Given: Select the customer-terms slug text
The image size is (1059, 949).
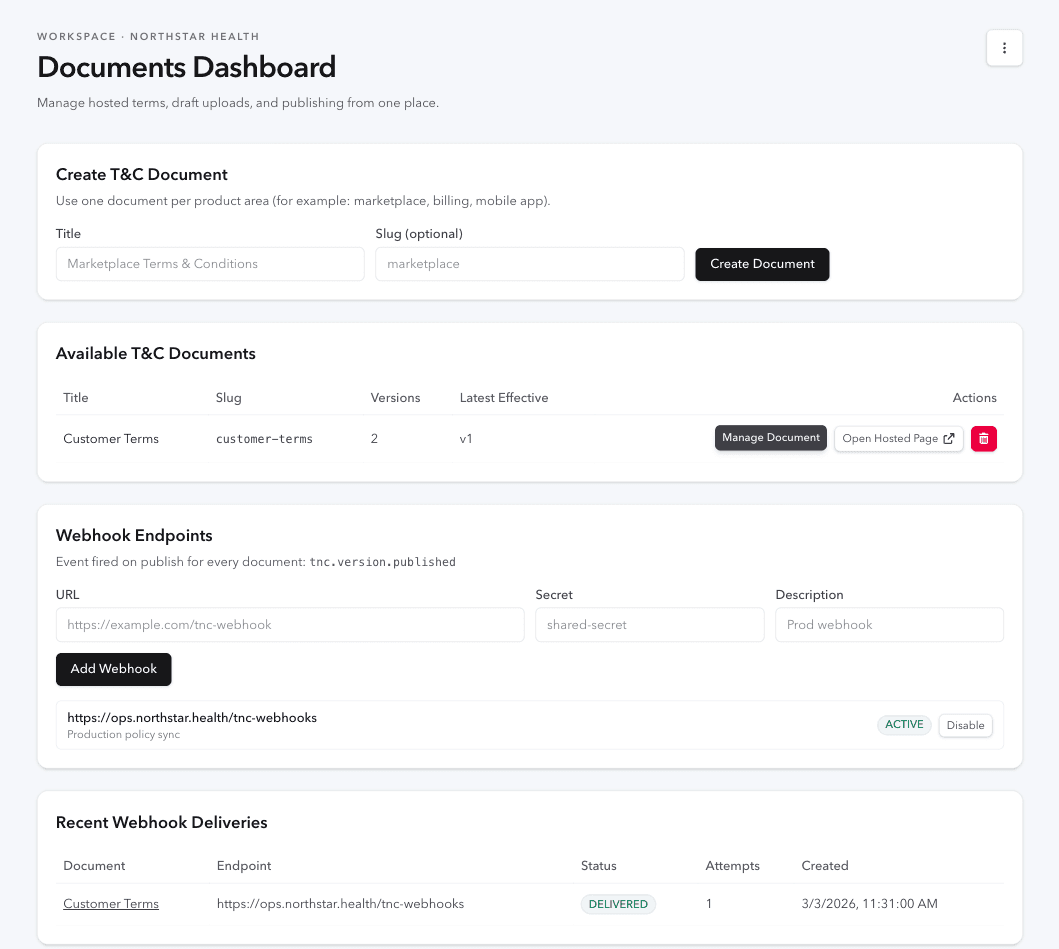Looking at the screenshot, I should point(263,438).
